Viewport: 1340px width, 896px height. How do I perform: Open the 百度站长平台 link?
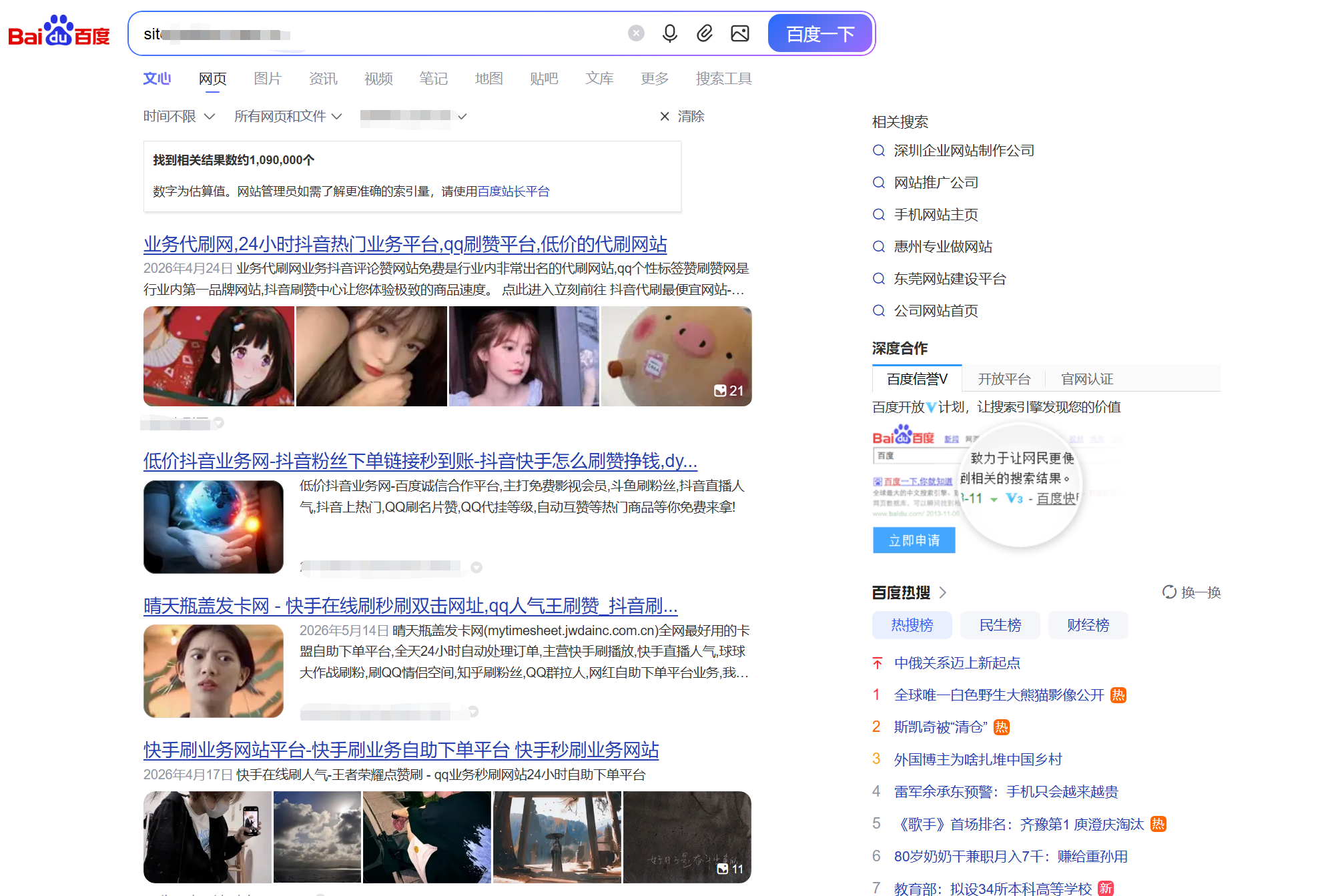click(x=513, y=191)
